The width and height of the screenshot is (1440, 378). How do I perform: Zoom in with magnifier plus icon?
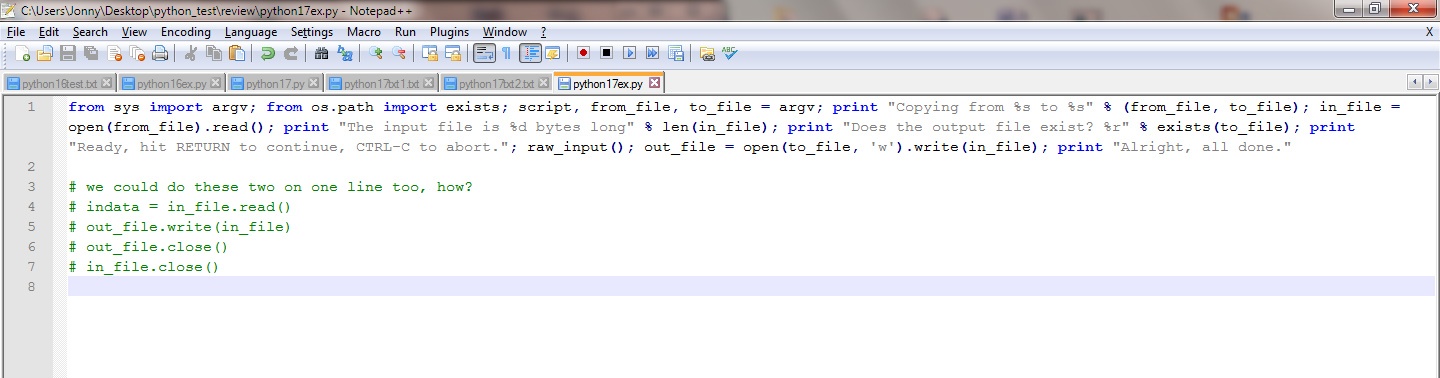376,53
